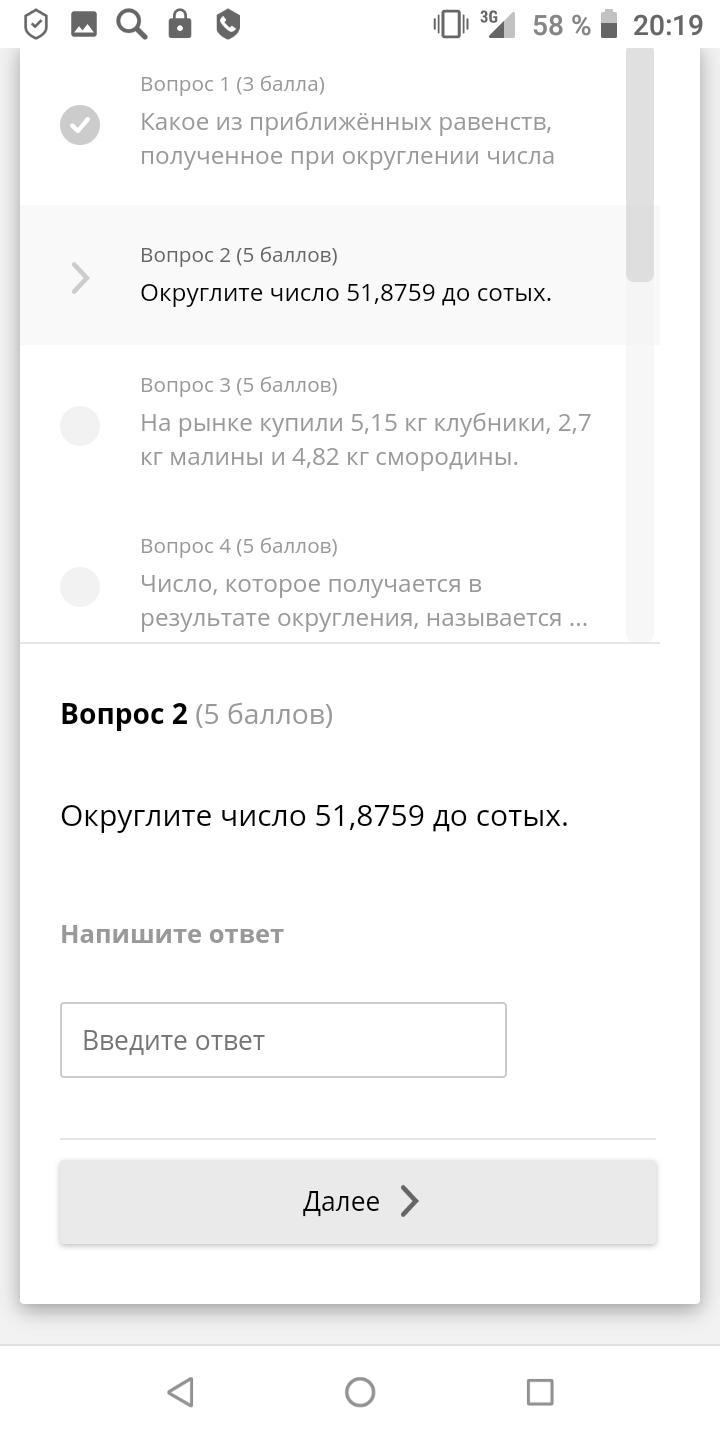Tap the padlock status icon
Image resolution: width=720 pixels, height=1440 pixels.
180,24
